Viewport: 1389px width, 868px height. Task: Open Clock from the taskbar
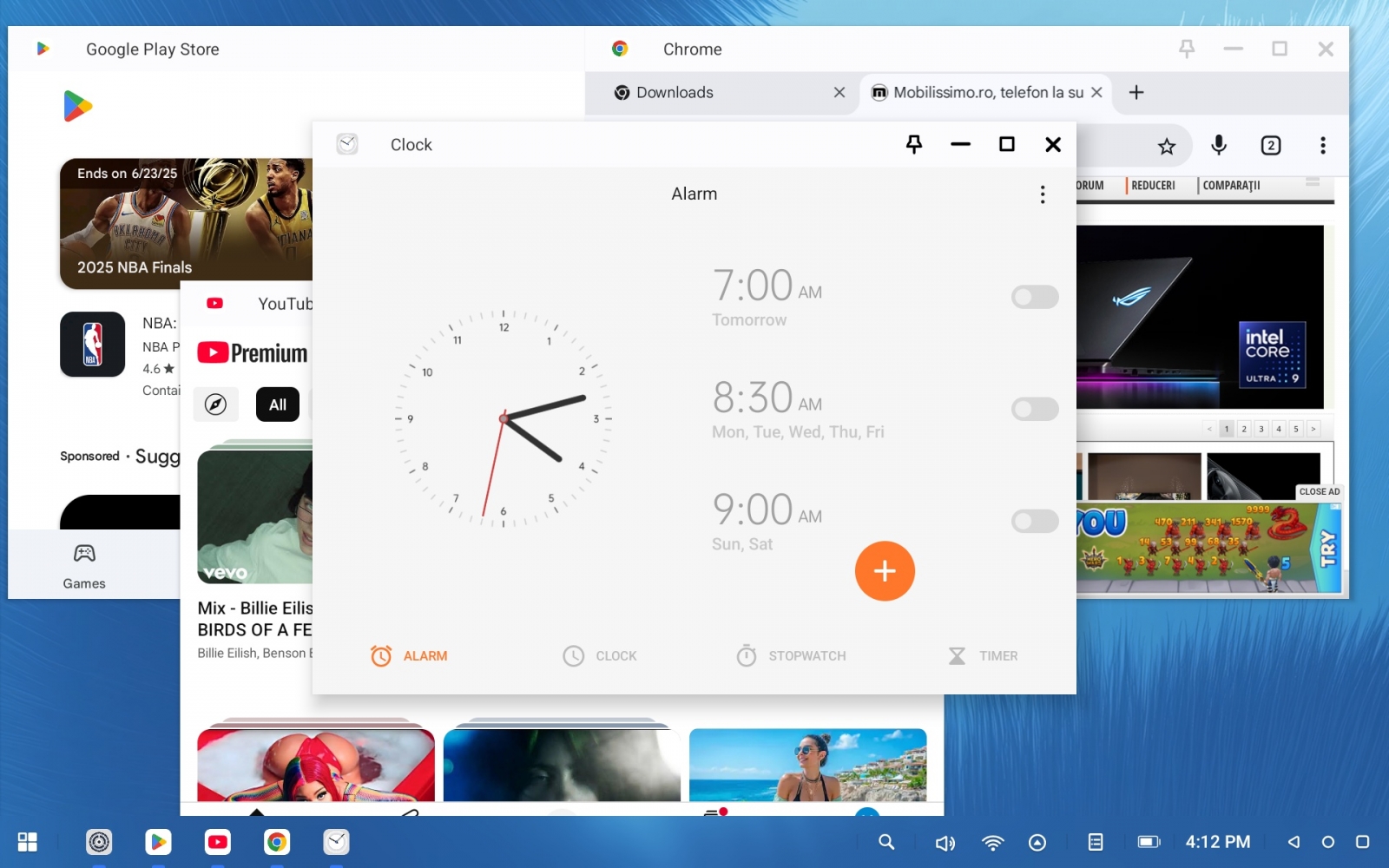coord(336,842)
